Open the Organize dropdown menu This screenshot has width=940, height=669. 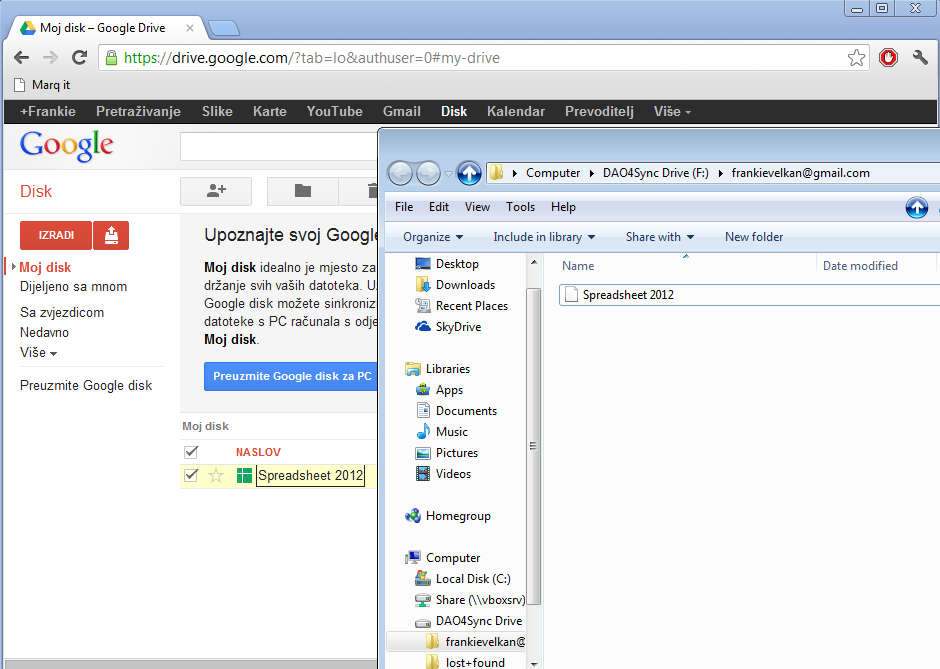click(x=433, y=237)
